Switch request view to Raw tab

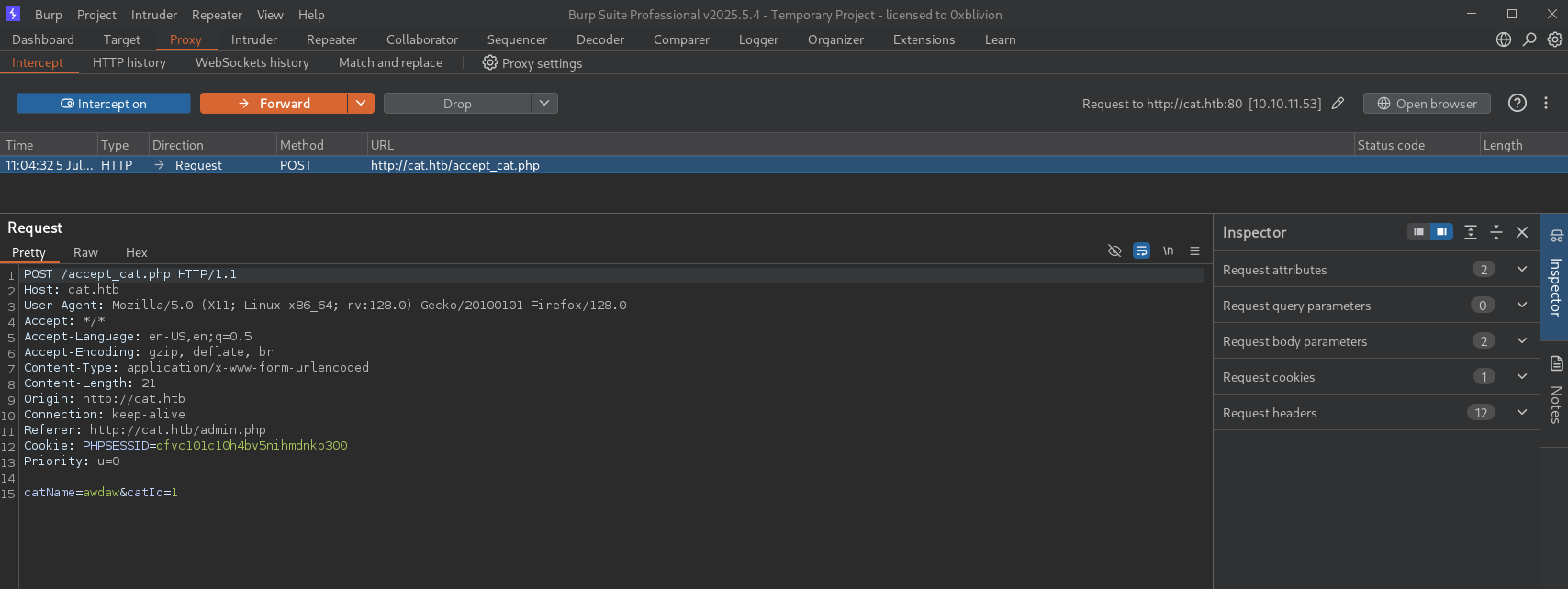[x=85, y=252]
